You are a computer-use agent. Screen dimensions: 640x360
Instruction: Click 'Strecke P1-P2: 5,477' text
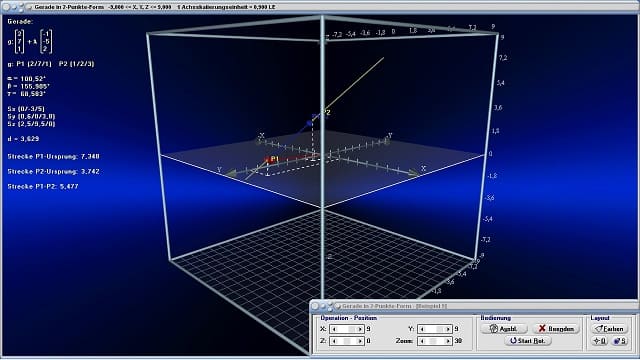click(x=43, y=186)
